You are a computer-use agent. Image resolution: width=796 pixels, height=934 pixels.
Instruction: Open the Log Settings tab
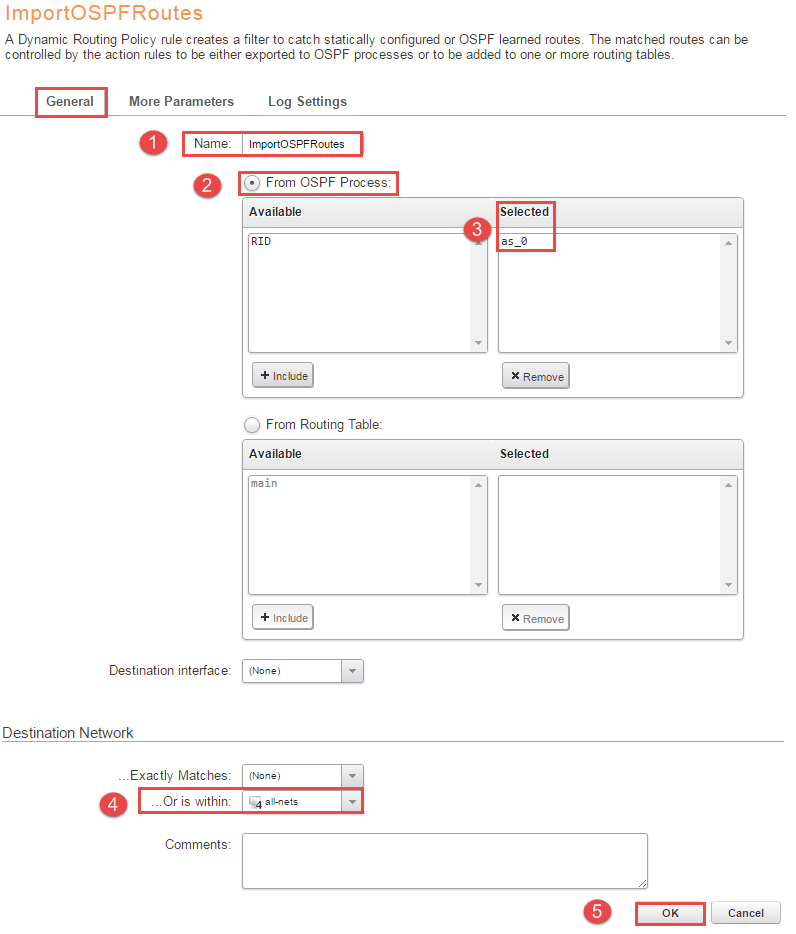(x=307, y=102)
